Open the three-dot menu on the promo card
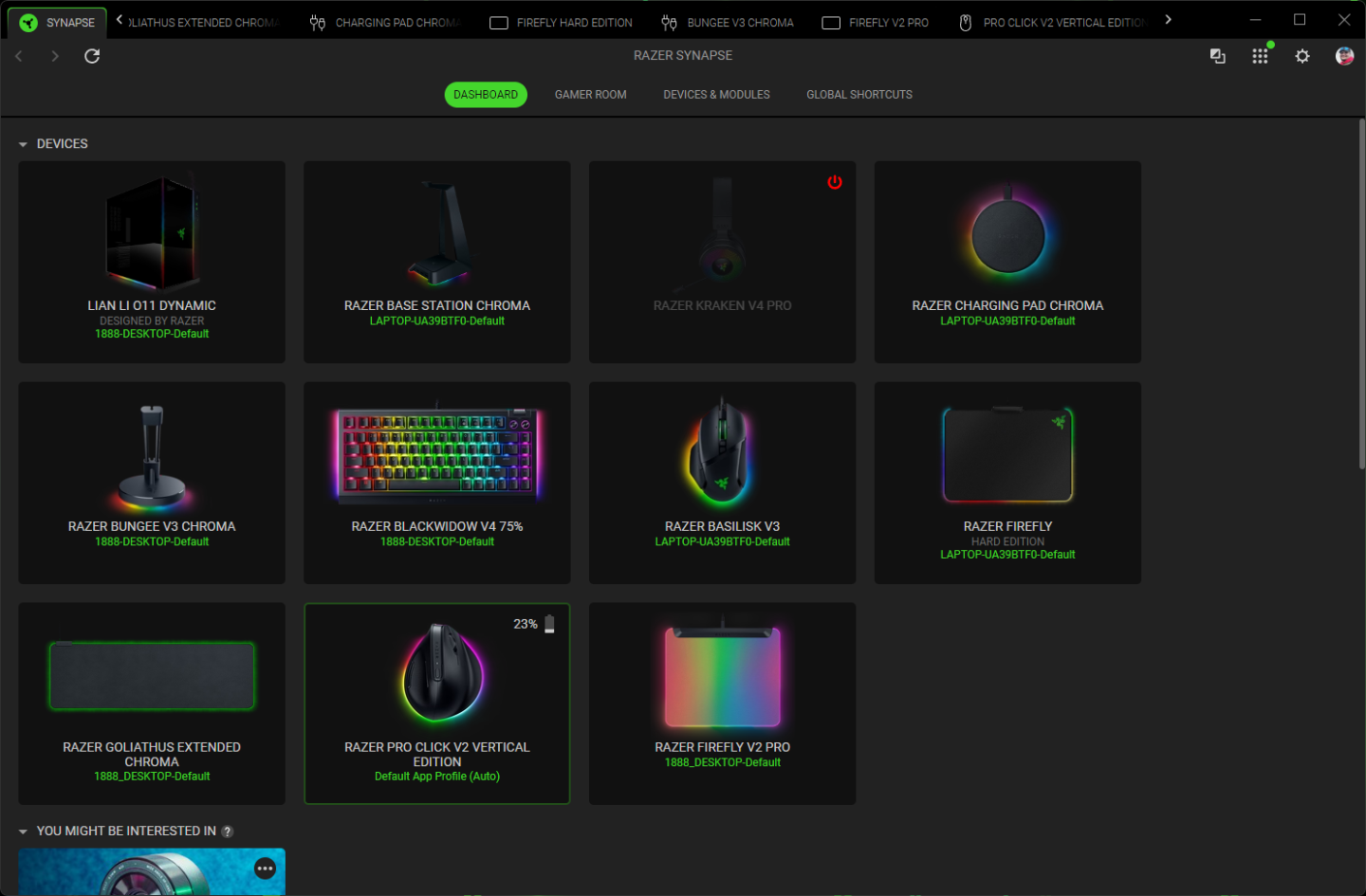The image size is (1366, 896). (x=265, y=868)
